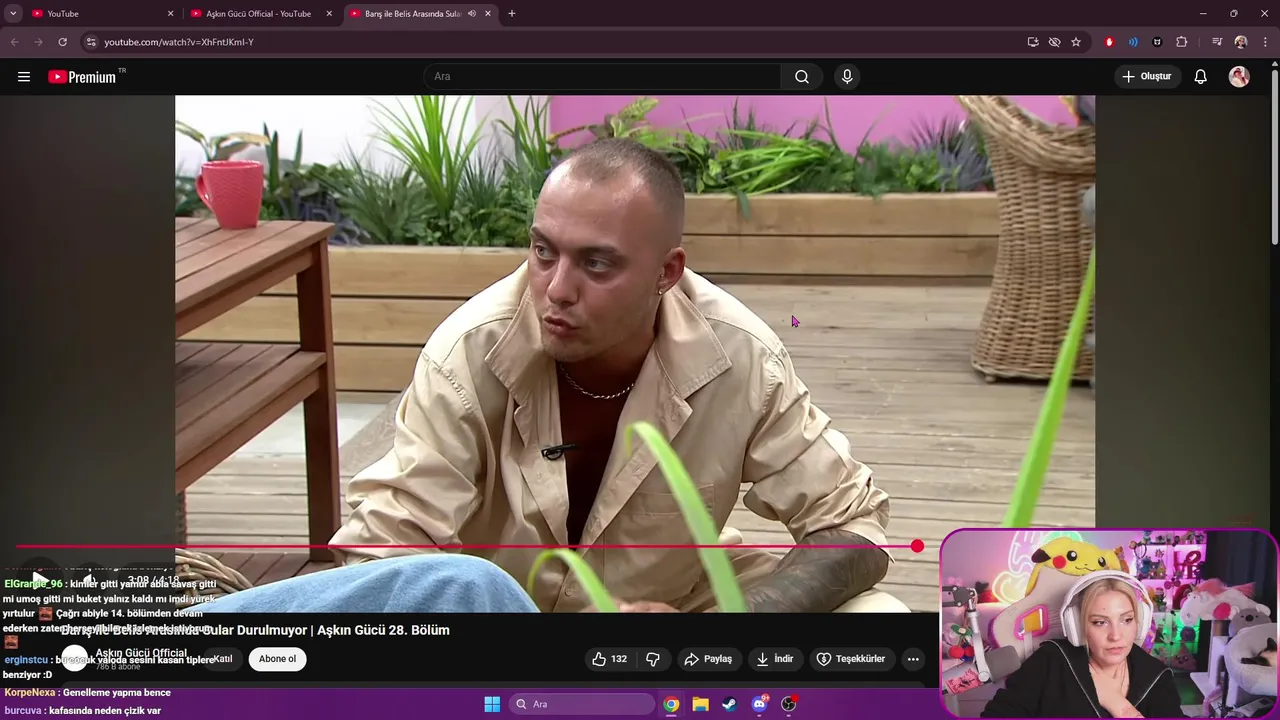Click chat username burcuva

23,711
